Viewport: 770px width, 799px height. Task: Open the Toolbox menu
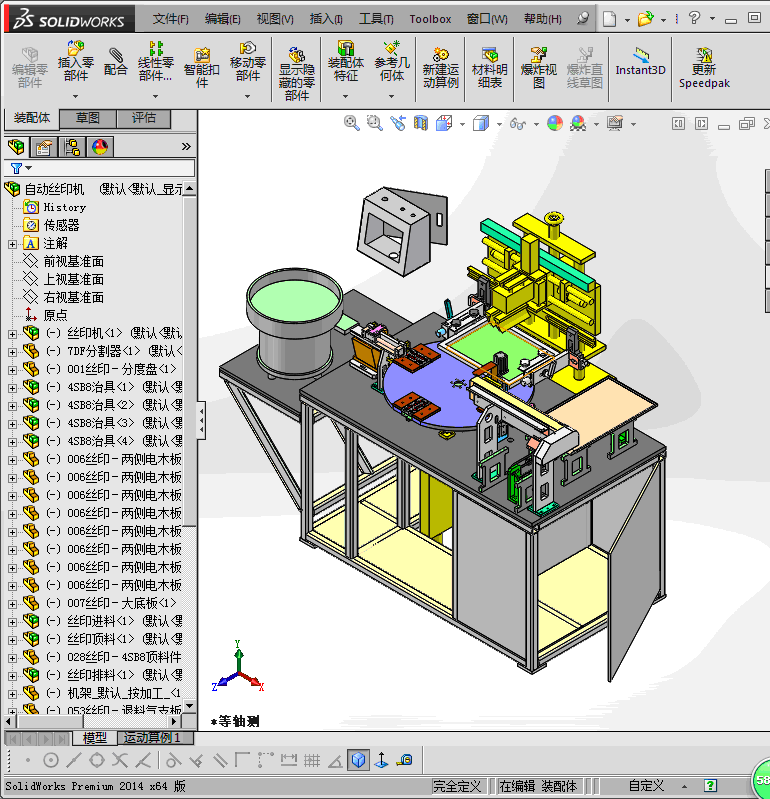tap(430, 19)
